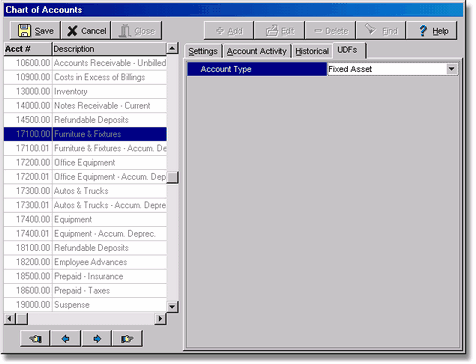The width and height of the screenshot is (476, 364).
Task: Click the horizontal scrollbar's right arrow
Action: [160, 319]
